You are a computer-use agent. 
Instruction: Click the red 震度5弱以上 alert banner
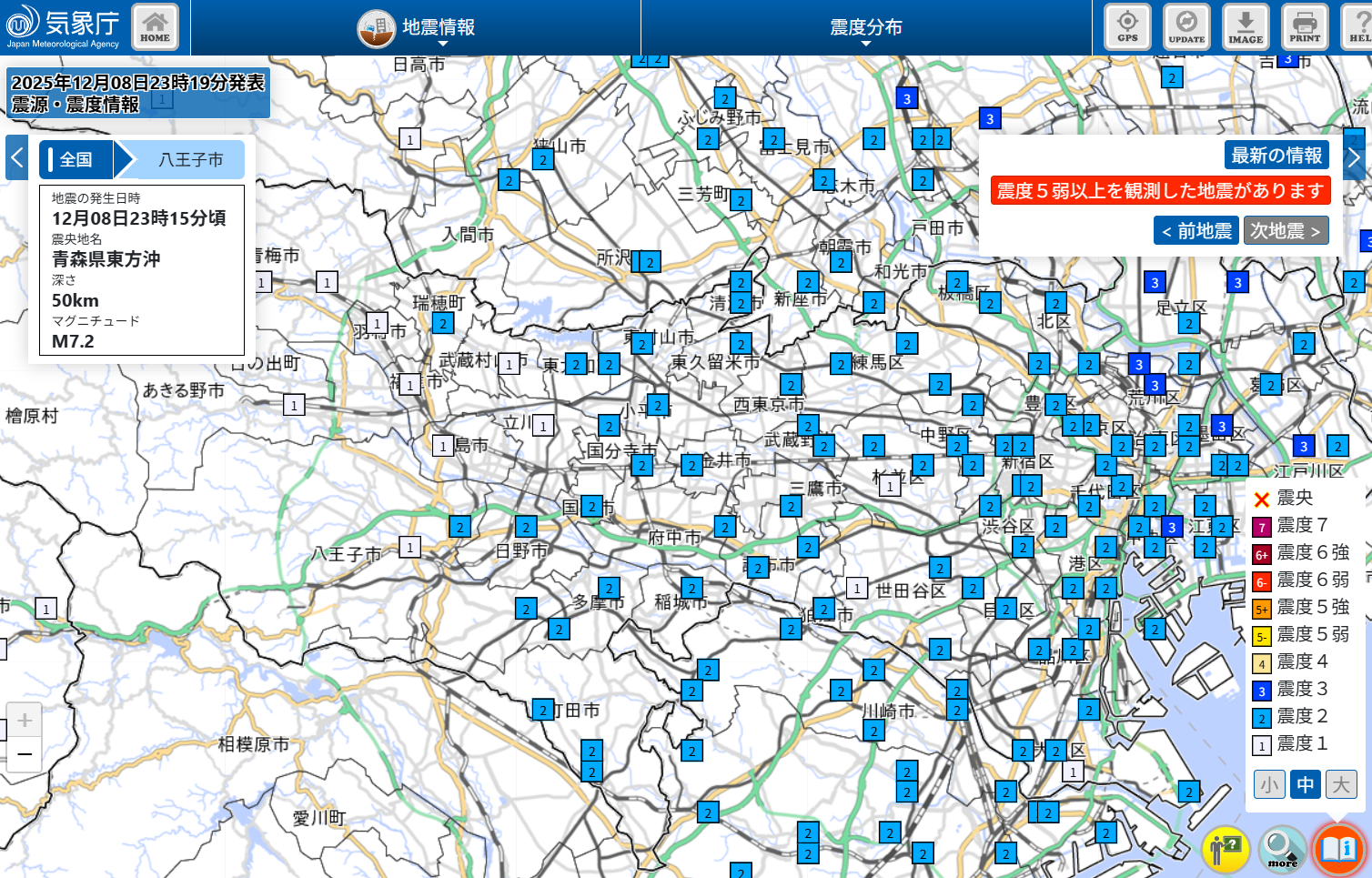[x=1160, y=190]
